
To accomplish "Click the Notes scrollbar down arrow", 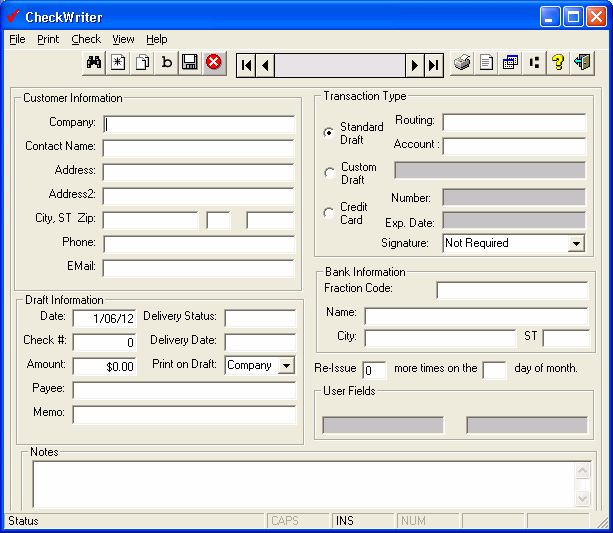I will point(583,499).
